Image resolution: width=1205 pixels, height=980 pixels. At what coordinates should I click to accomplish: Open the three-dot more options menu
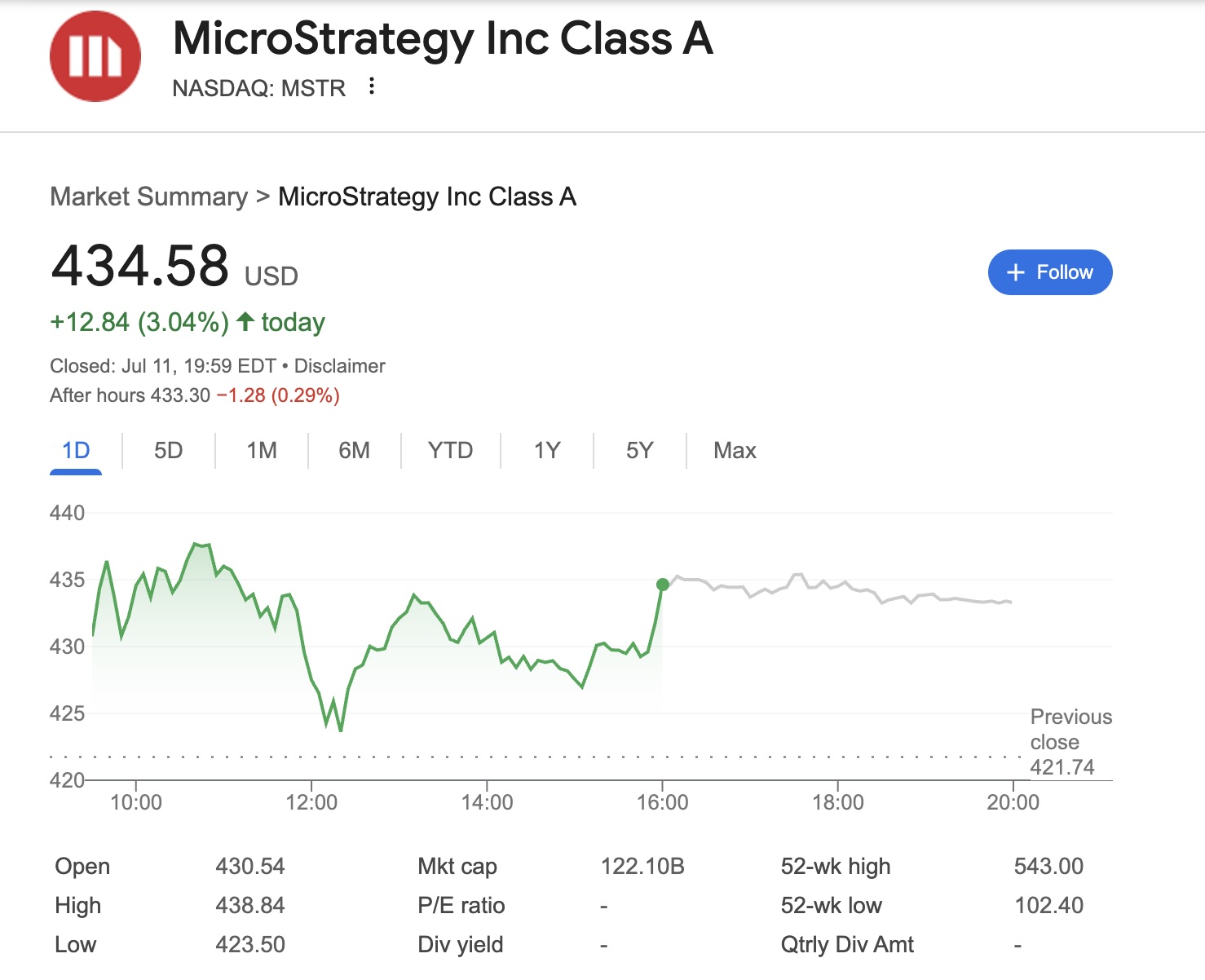click(x=372, y=86)
